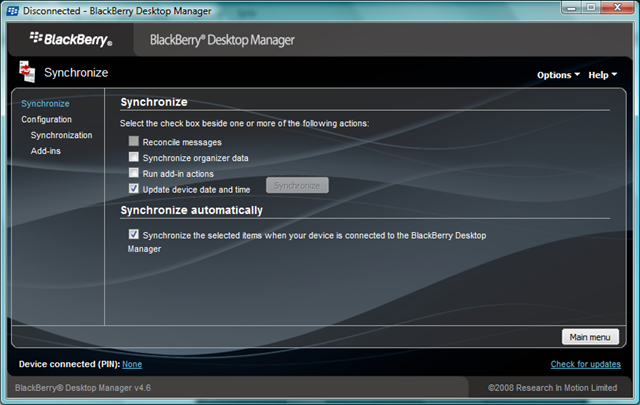This screenshot has width=640, height=405.
Task: Select Synchronize in the left sidebar
Action: click(x=45, y=104)
